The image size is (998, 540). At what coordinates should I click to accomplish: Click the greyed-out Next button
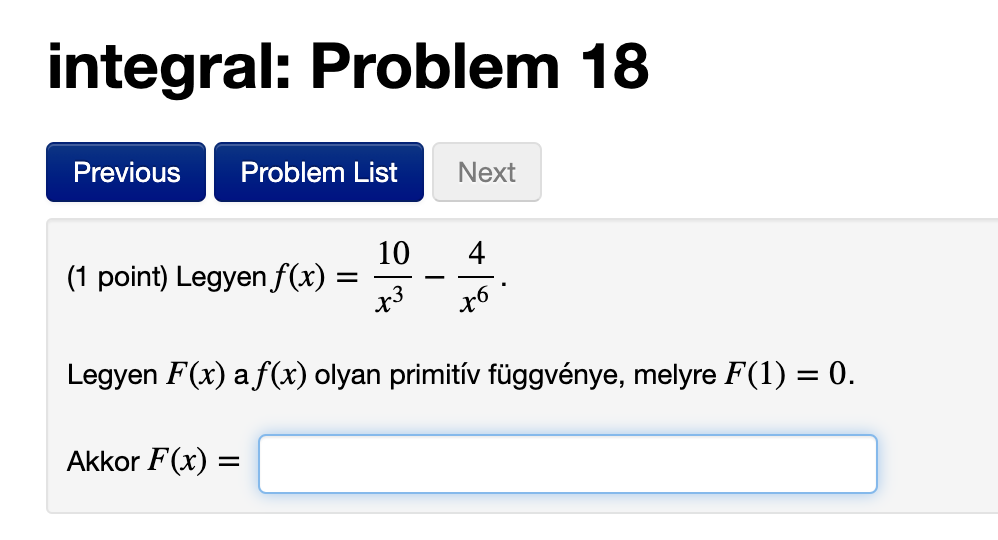point(487,172)
